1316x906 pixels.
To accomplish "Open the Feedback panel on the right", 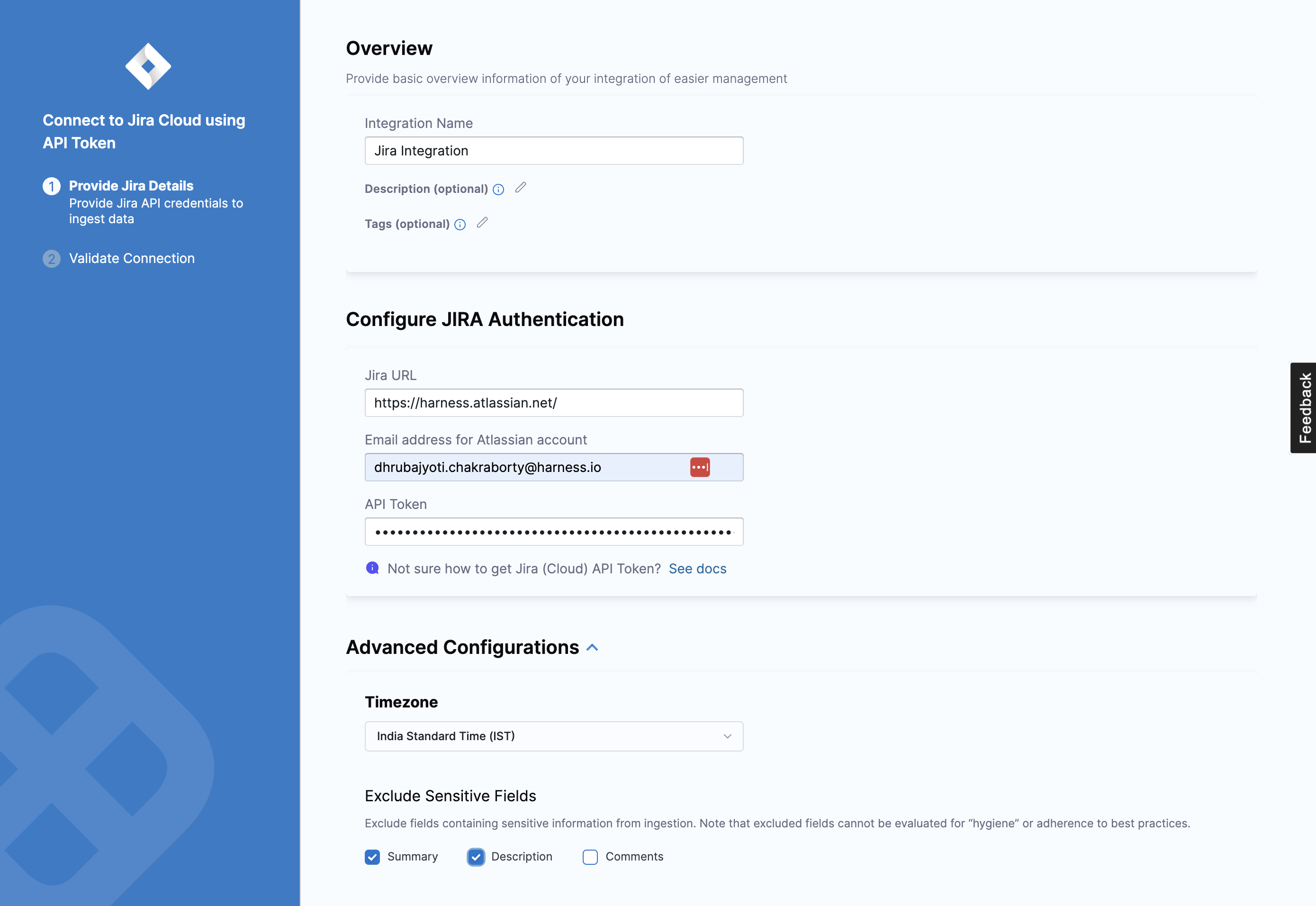I will (x=1304, y=408).
